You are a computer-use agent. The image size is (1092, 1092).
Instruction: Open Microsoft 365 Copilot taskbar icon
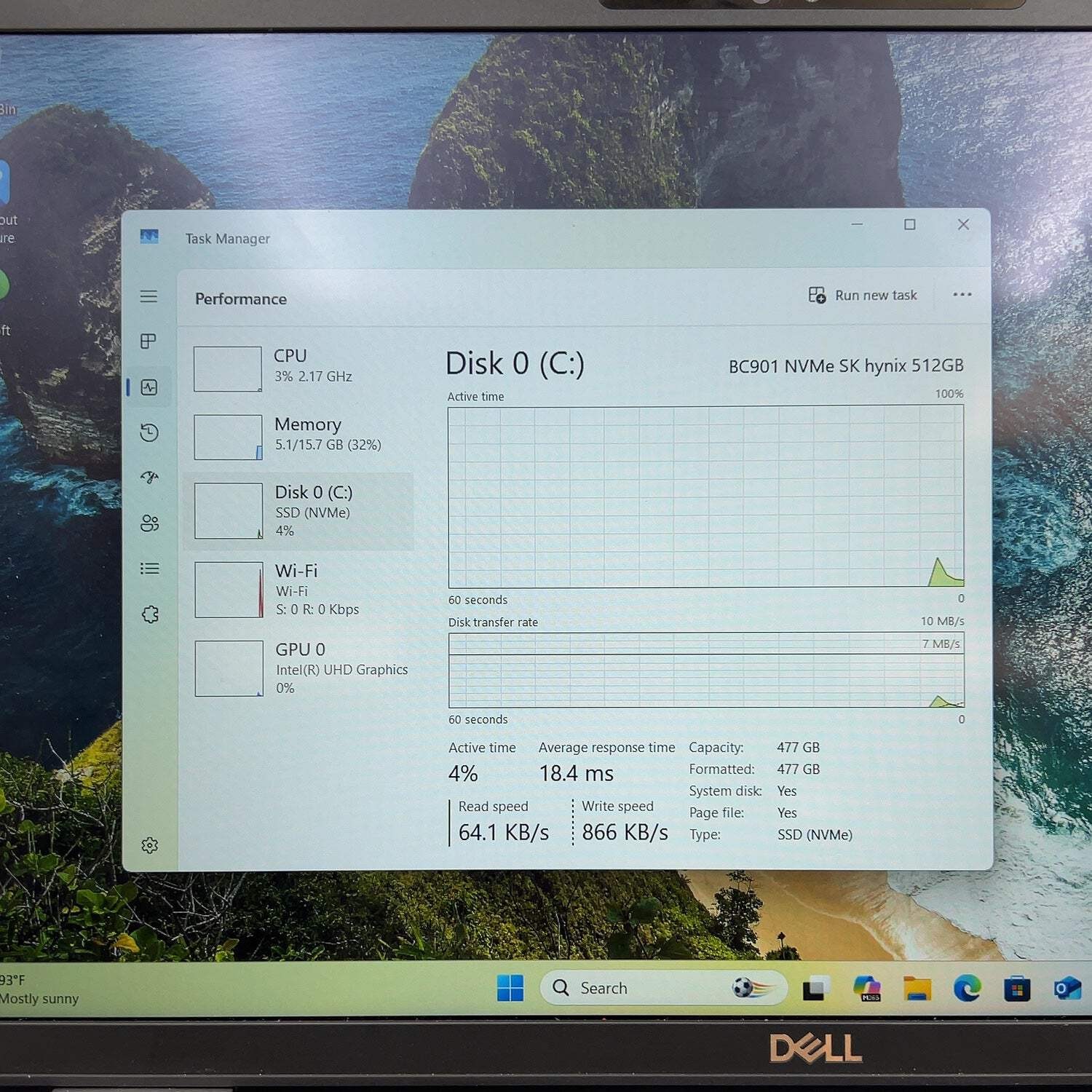(x=867, y=988)
